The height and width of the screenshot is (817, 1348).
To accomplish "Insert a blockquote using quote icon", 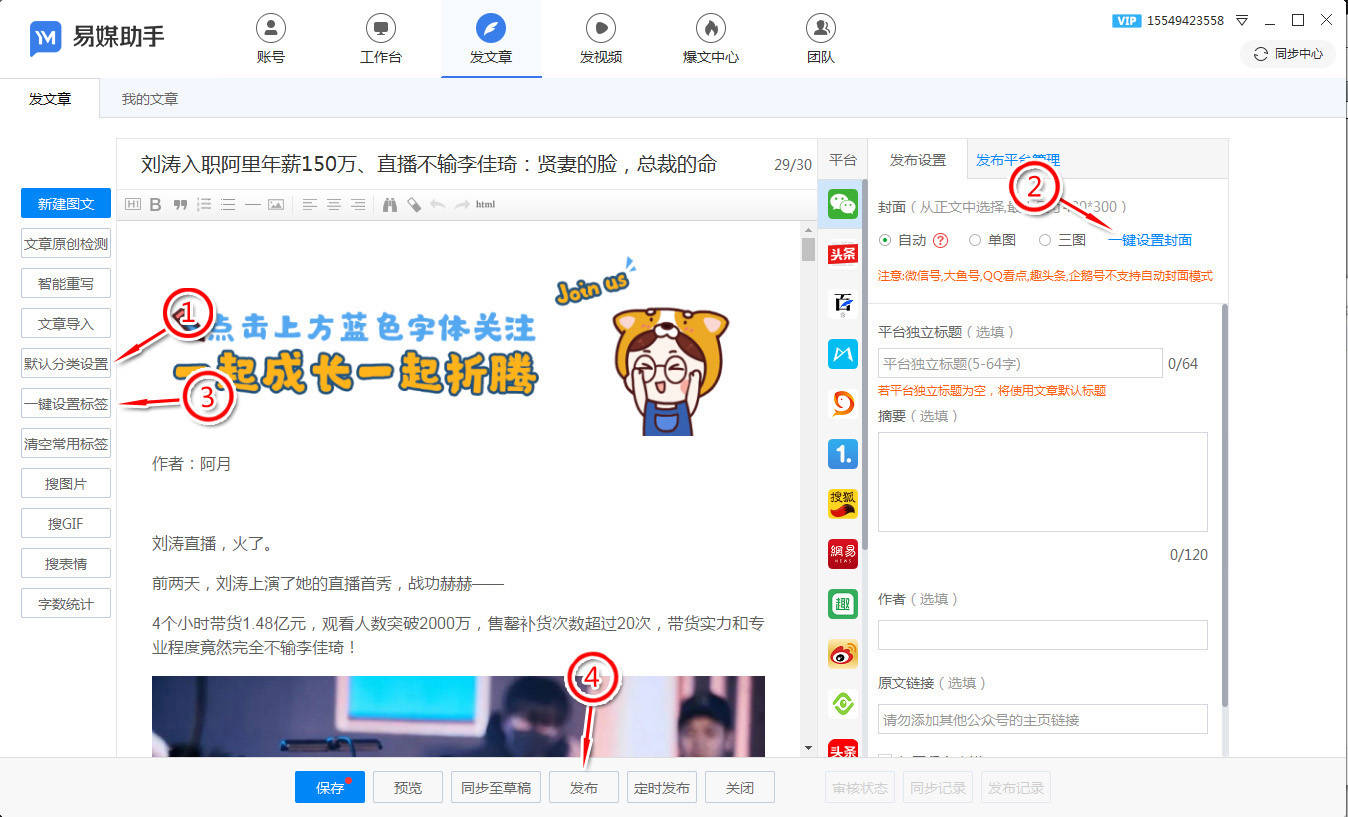I will coord(180,204).
